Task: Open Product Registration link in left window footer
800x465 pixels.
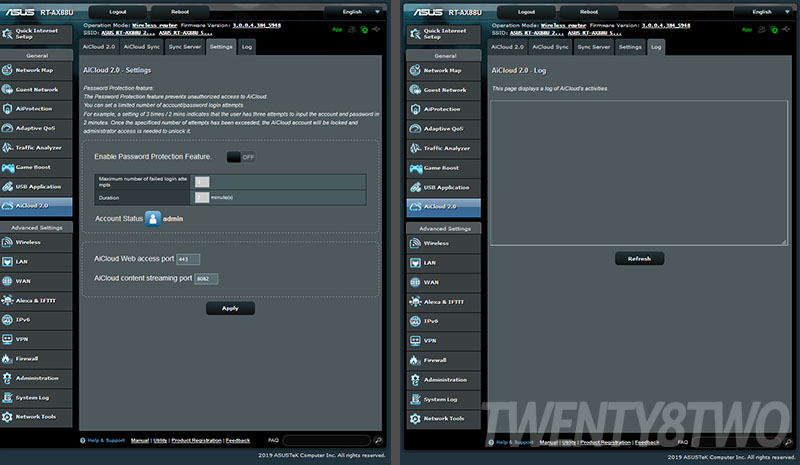Action: (x=196, y=440)
